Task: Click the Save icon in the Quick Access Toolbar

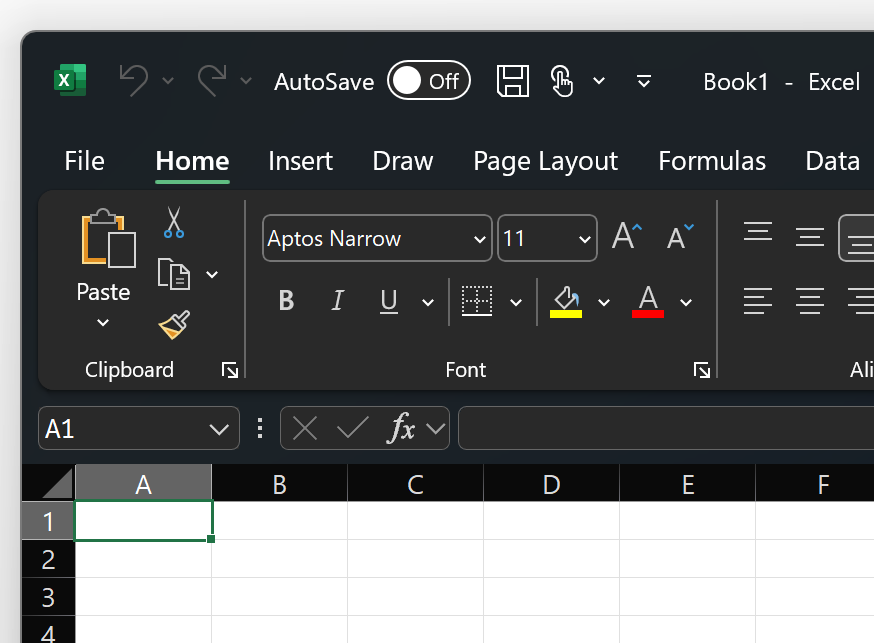Action: (513, 81)
